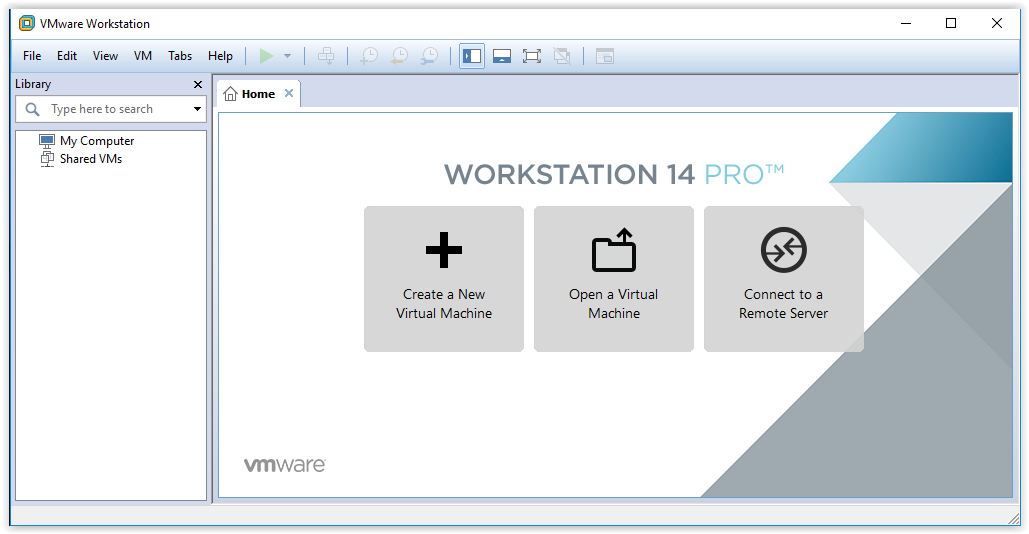
Task: Click the magnifier icon in Library search
Action: coord(32,109)
